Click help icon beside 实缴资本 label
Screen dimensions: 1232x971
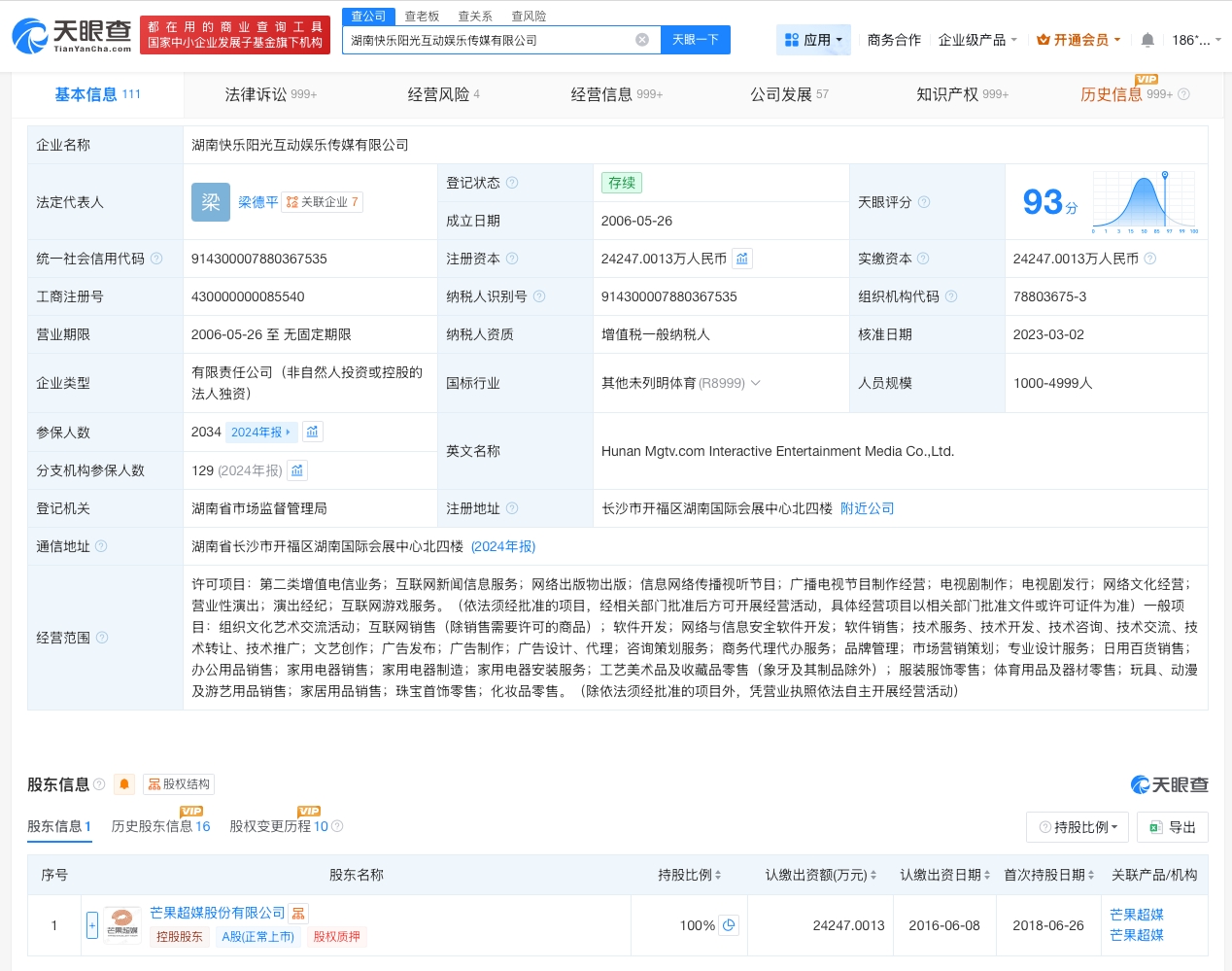click(923, 259)
